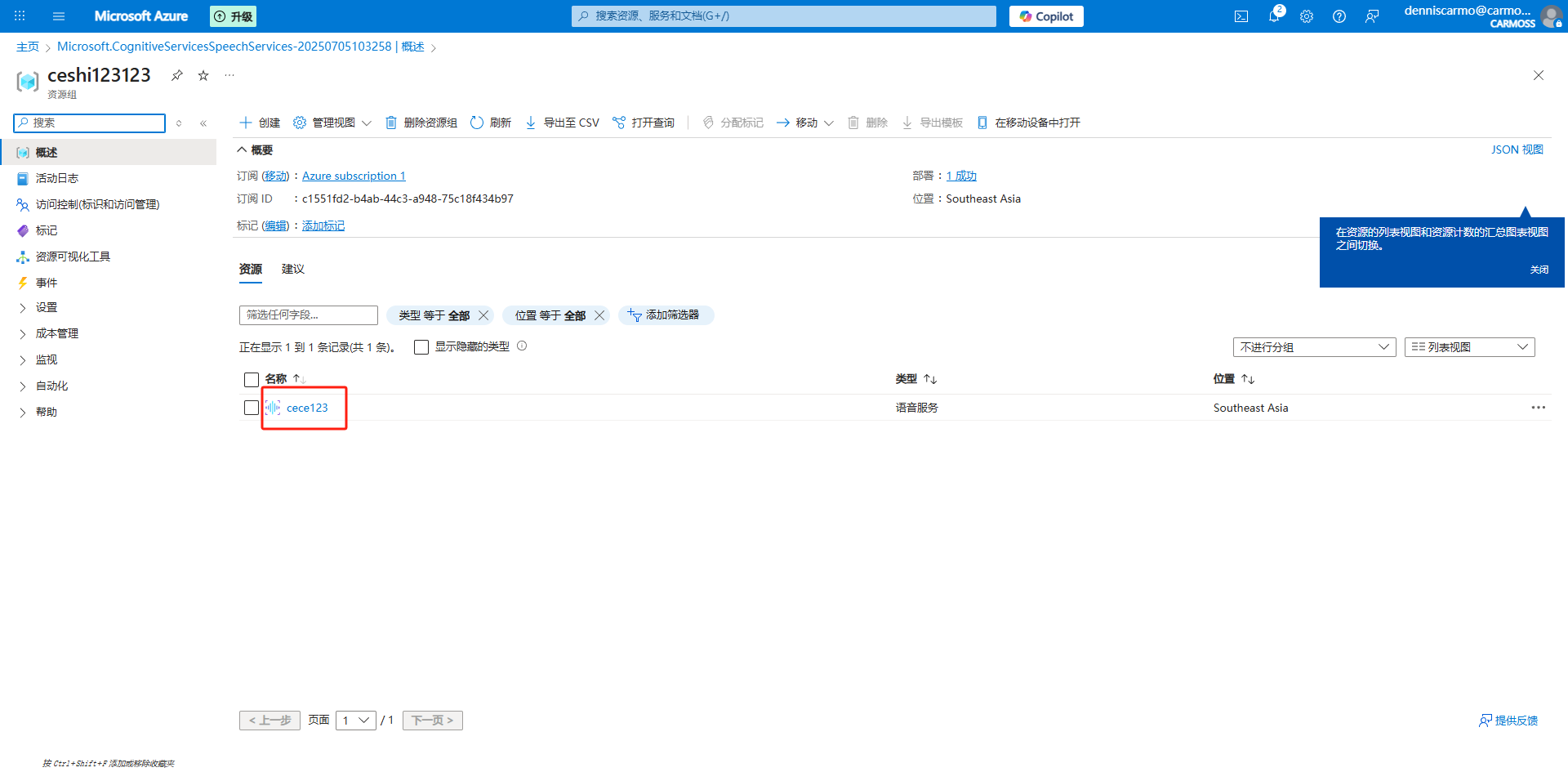Click 打开查询 open query button
Viewport: 1568px width, 772px height.
click(644, 123)
